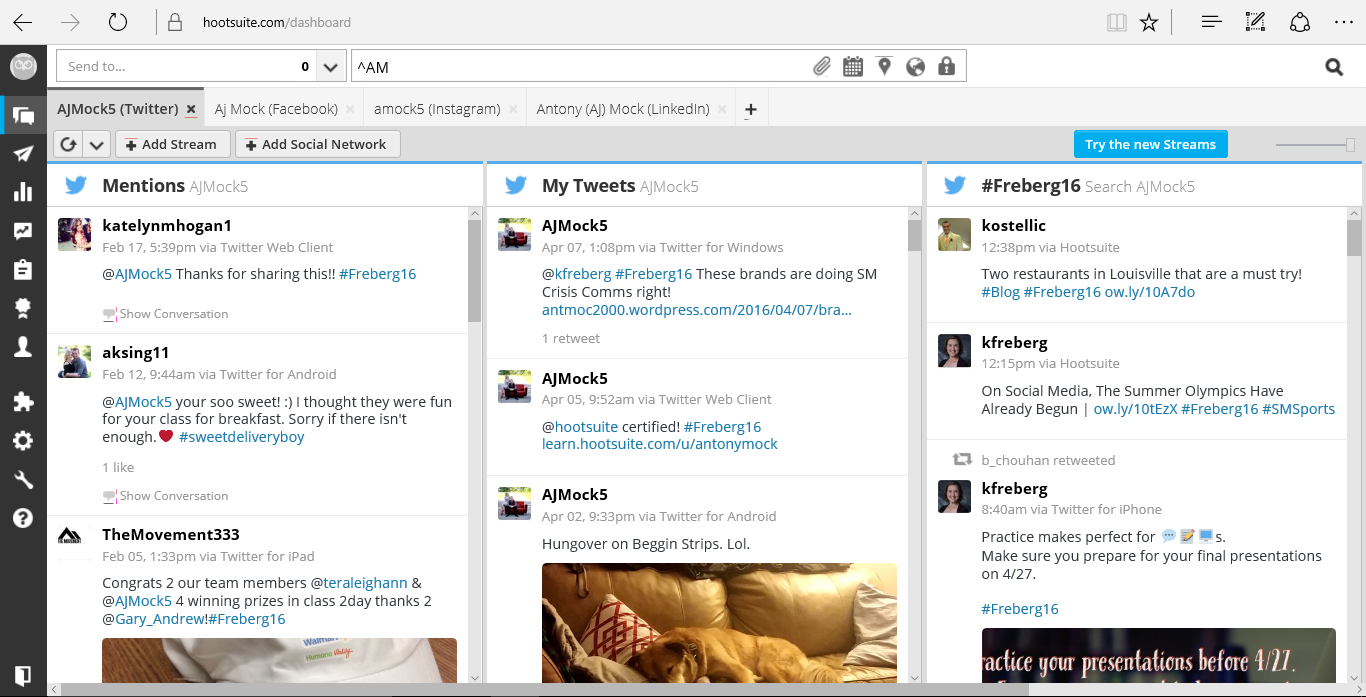
Task: Show Conversation under katelynmhogan1 mention
Action: 173,314
